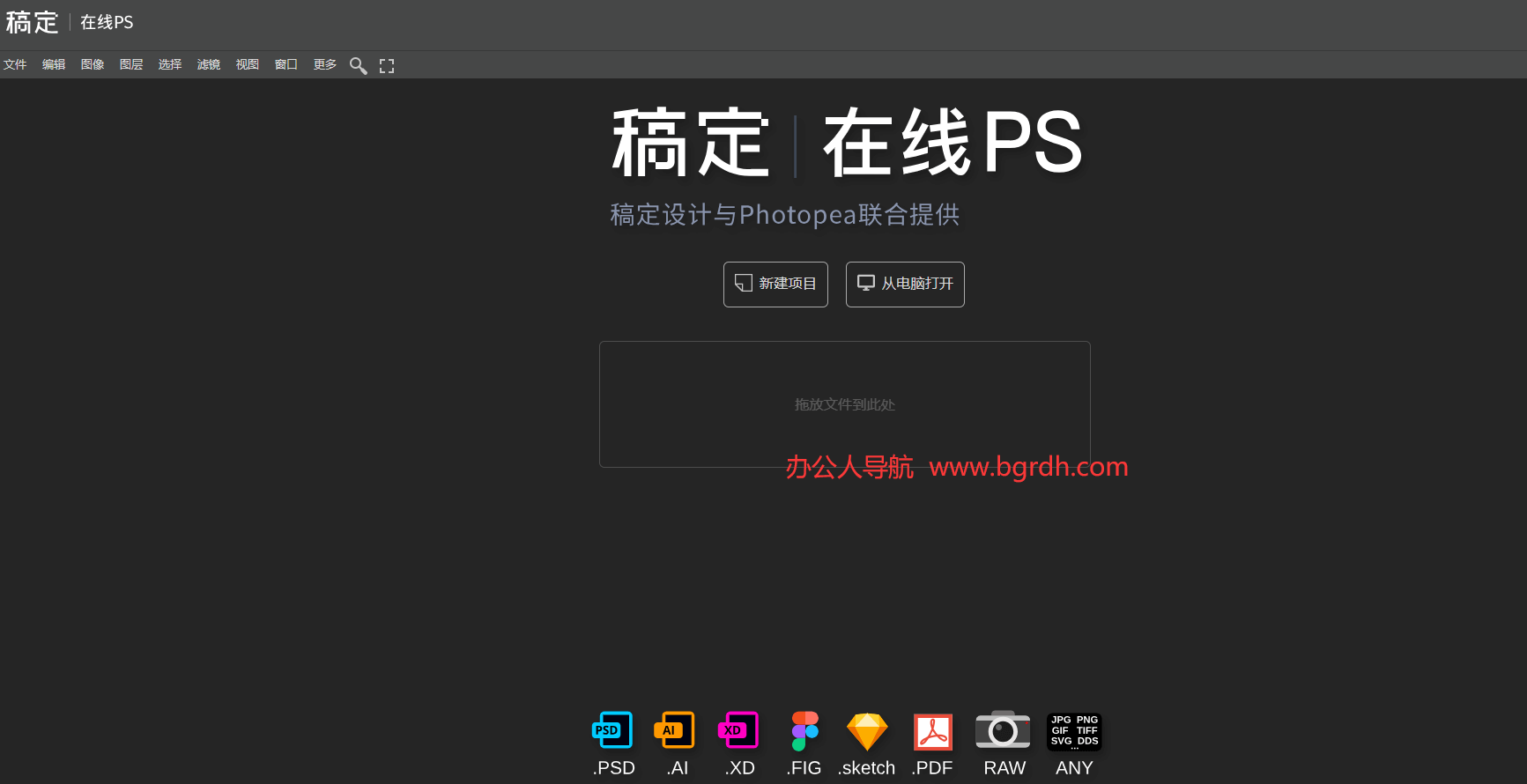Click the RAW camera icon
The image size is (1527, 784).
1003,730
